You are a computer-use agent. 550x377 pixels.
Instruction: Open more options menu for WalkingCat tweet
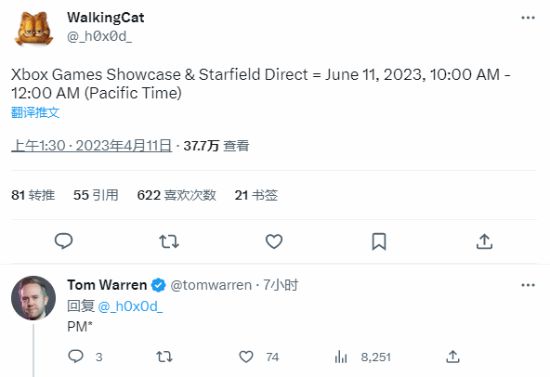(x=528, y=18)
